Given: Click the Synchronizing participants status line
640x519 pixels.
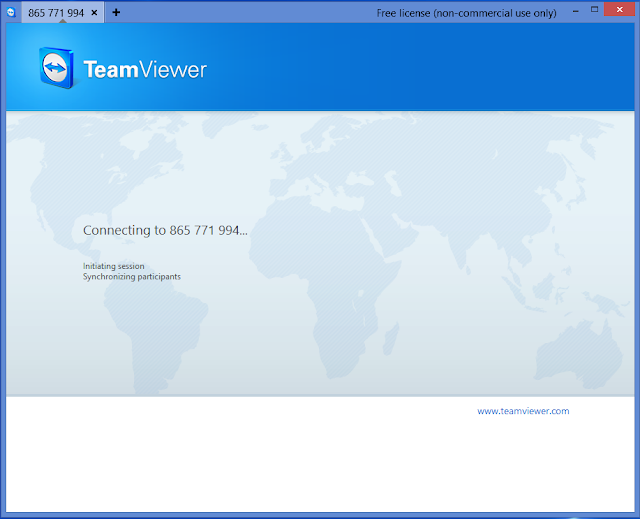Looking at the screenshot, I should [x=131, y=277].
